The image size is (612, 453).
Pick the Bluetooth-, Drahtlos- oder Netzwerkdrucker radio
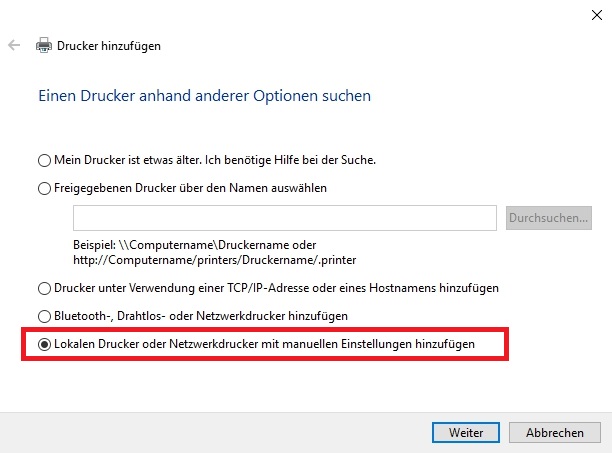44,316
